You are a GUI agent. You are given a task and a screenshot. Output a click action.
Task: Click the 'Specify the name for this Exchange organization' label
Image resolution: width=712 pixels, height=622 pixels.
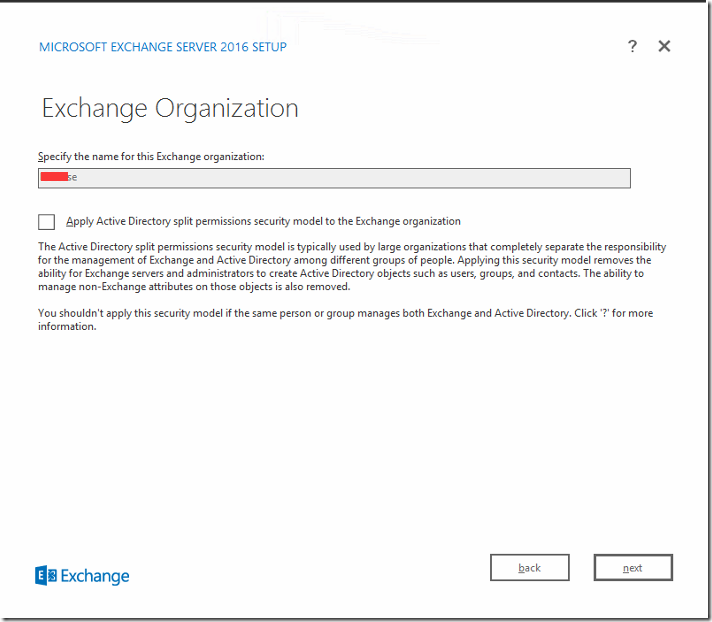151,157
